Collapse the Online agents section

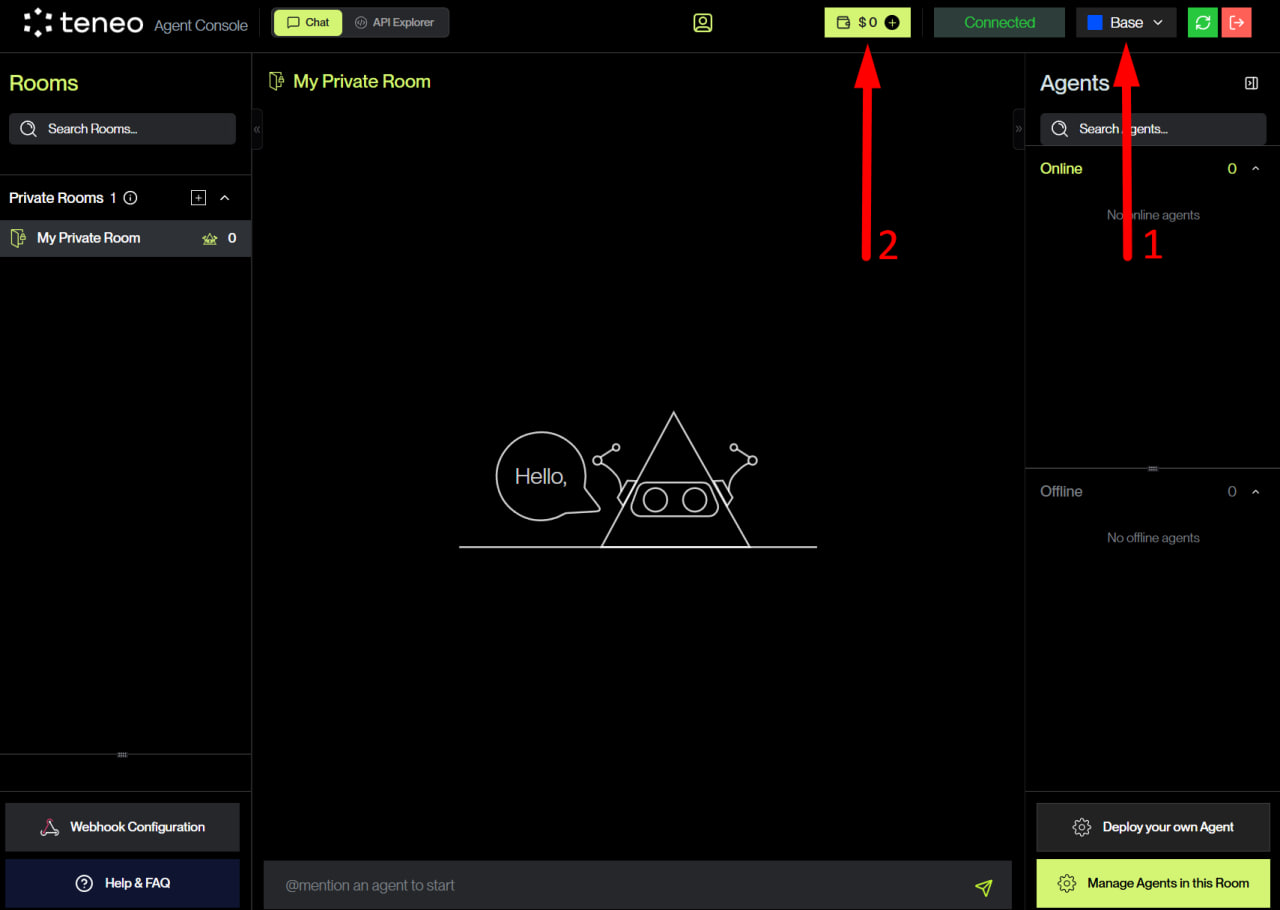[1256, 169]
